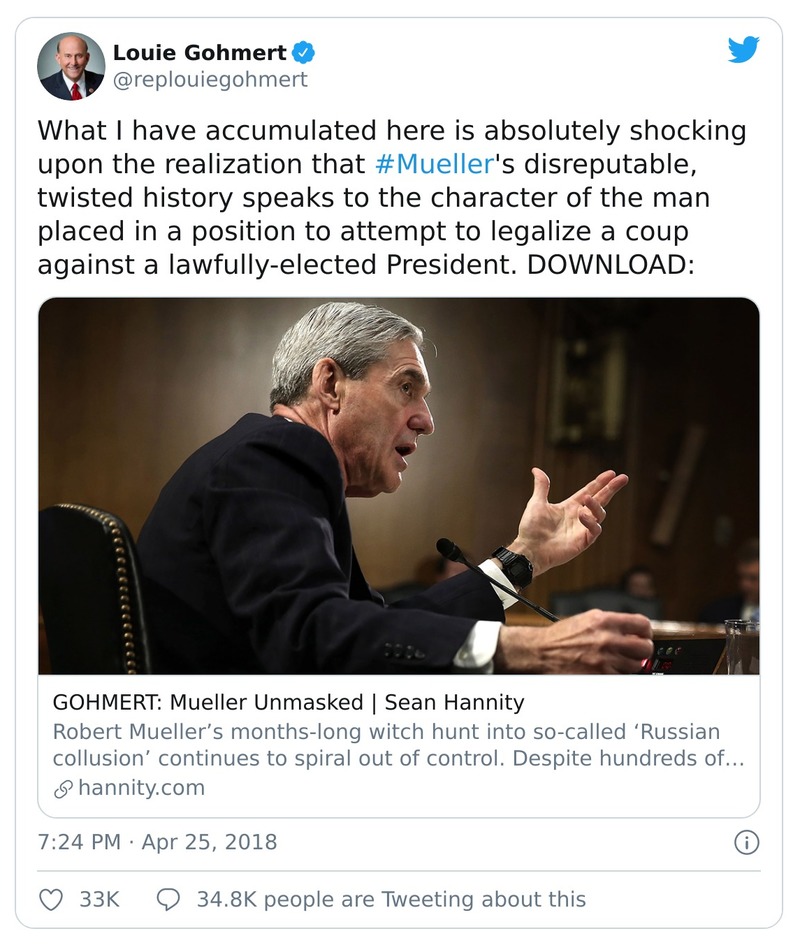
Task: Visit the hannity.com domain link
Action: [x=140, y=788]
